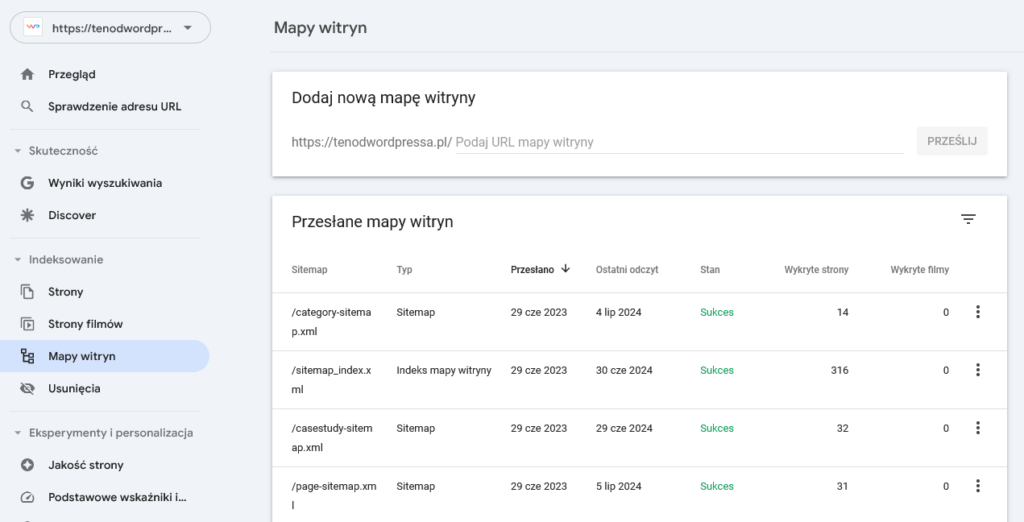This screenshot has width=1024, height=522.
Task: Click the Strony filmów video icon
Action: (x=27, y=323)
